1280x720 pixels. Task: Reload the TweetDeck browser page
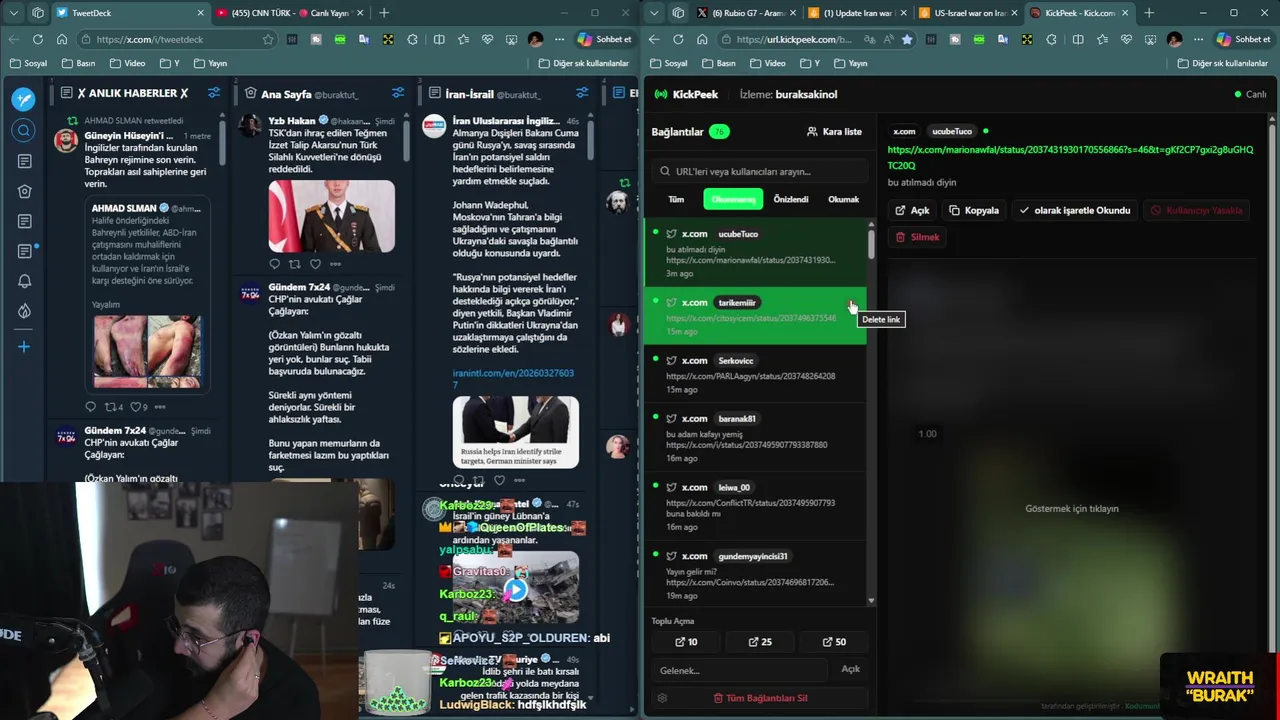click(x=37, y=39)
